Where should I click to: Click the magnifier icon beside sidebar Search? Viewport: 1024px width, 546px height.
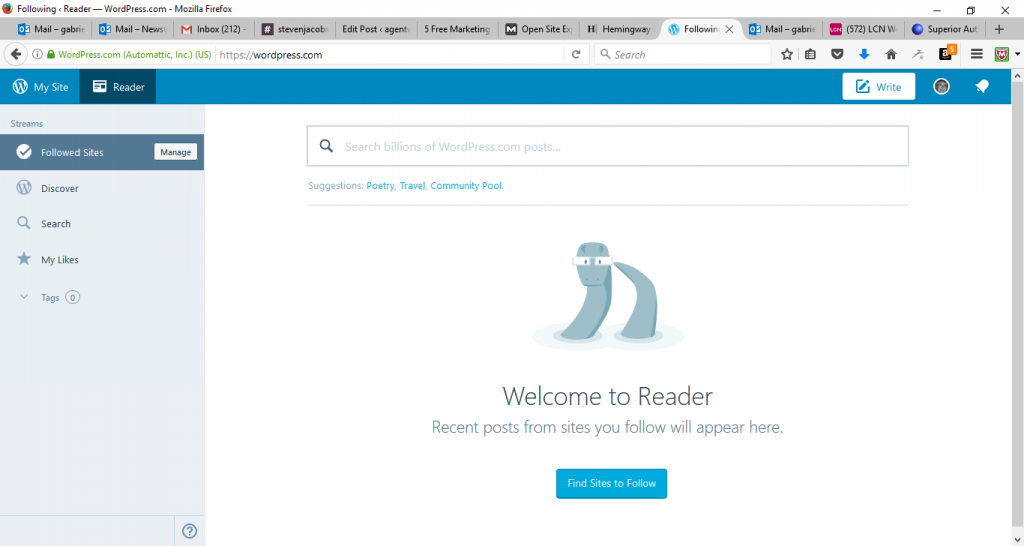[x=24, y=223]
